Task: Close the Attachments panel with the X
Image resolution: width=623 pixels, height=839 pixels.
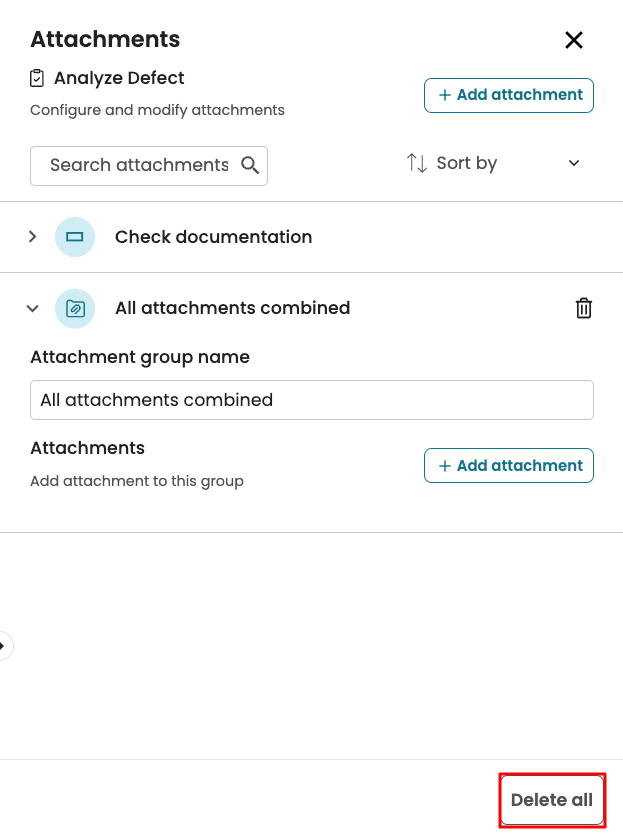Action: (x=574, y=40)
